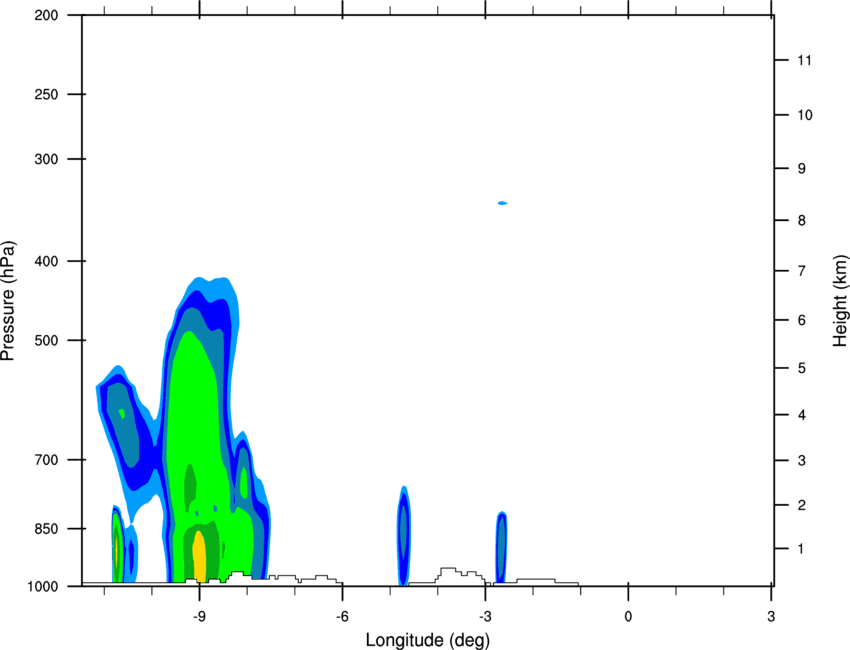Click the 200 pressure axis label
850x650 pixels.
[46, 15]
